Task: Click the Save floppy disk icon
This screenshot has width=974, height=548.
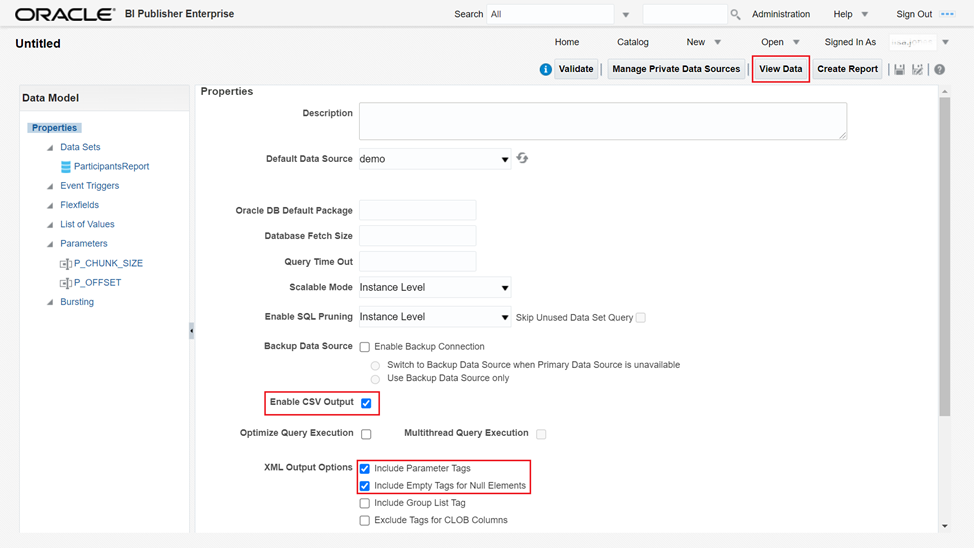Action: [x=900, y=70]
